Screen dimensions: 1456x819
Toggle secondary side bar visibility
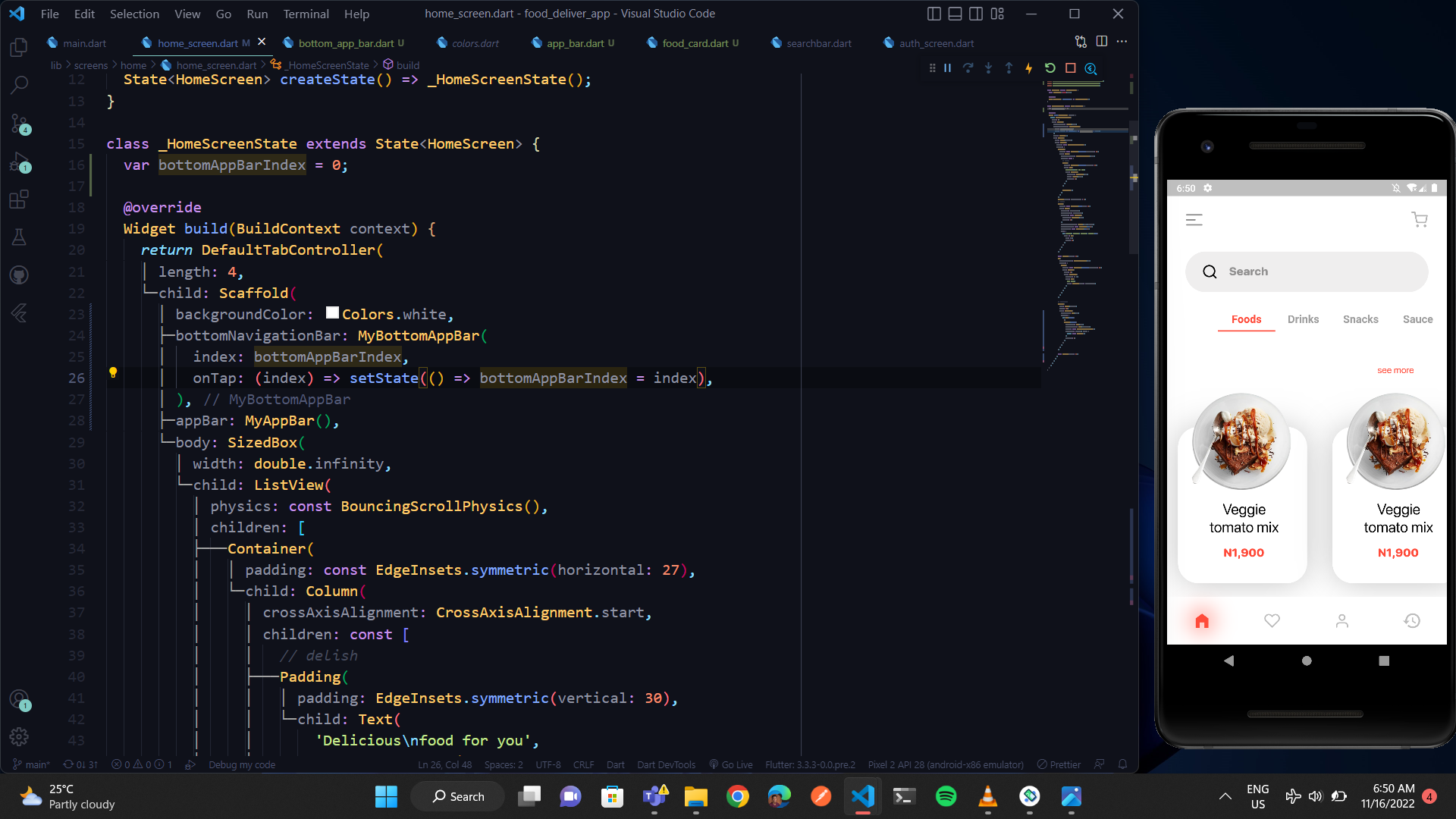[x=976, y=14]
